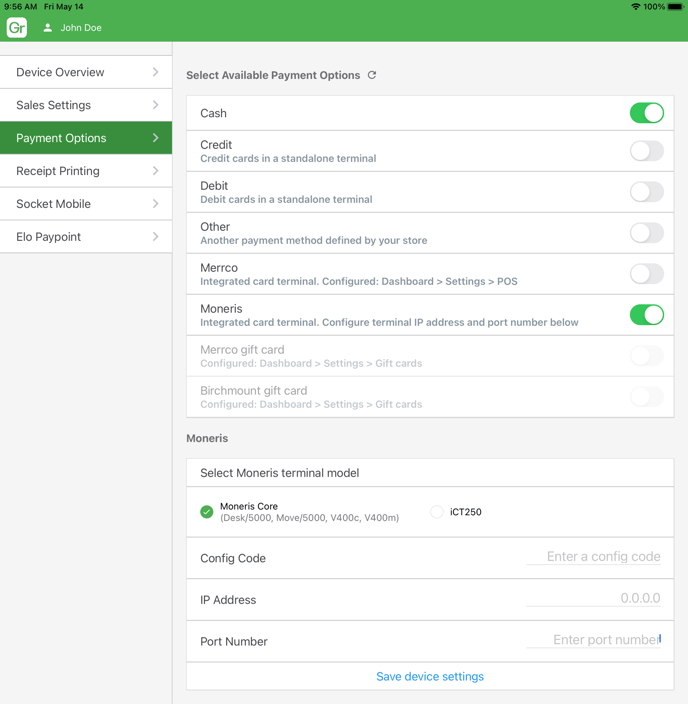Click the 'Birchmount gift card' label
The height and width of the screenshot is (704, 688).
pos(253,390)
